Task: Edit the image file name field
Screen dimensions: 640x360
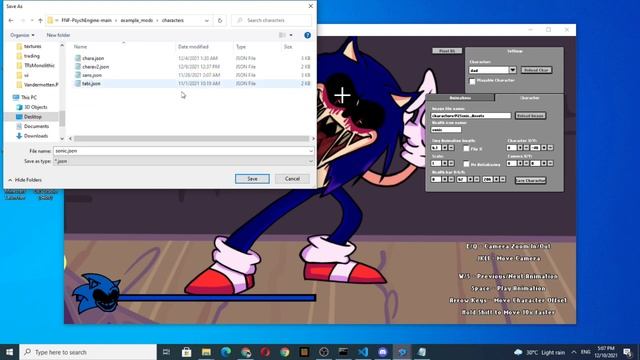Action: [x=471, y=116]
